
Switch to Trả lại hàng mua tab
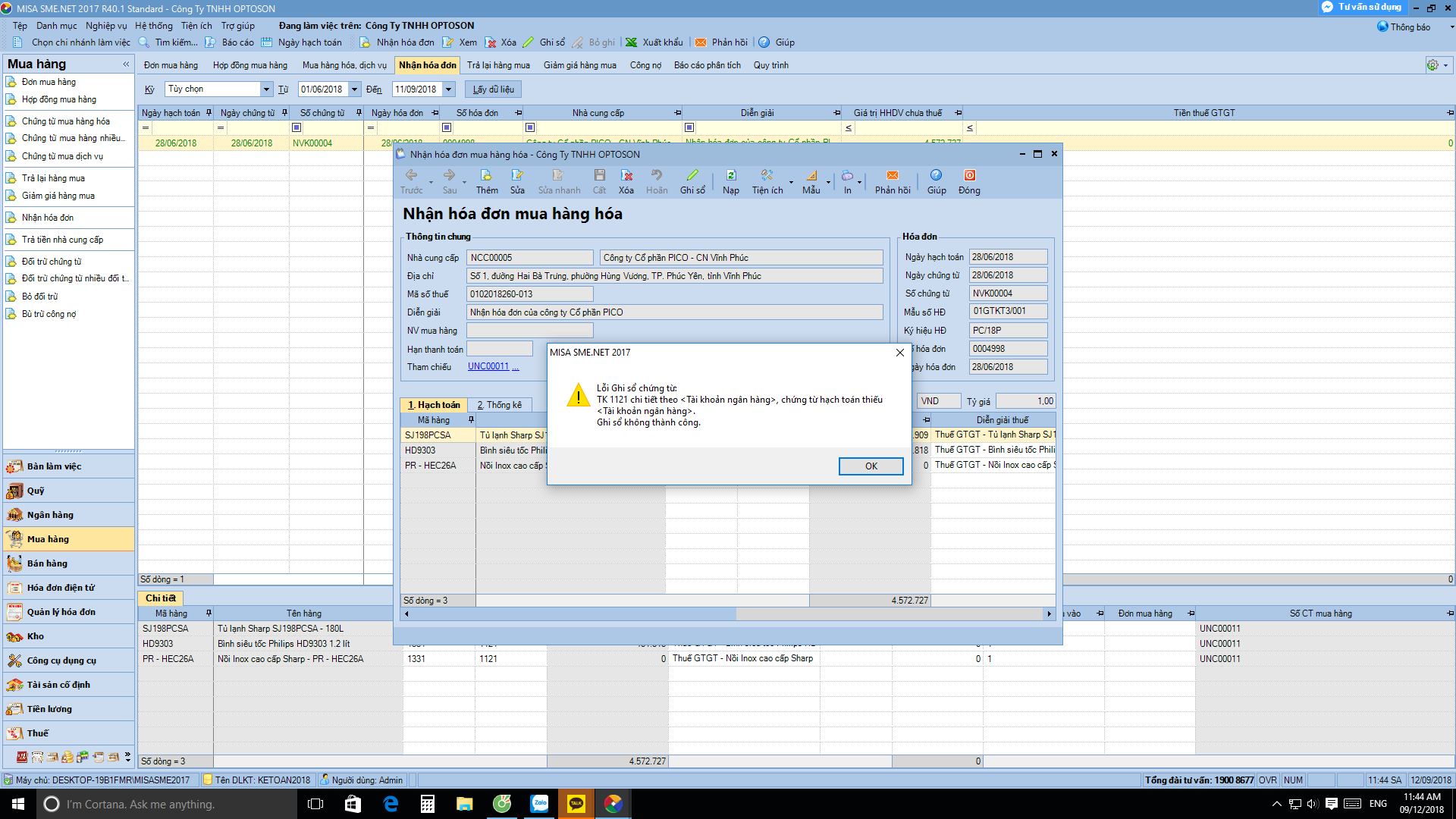coord(498,65)
